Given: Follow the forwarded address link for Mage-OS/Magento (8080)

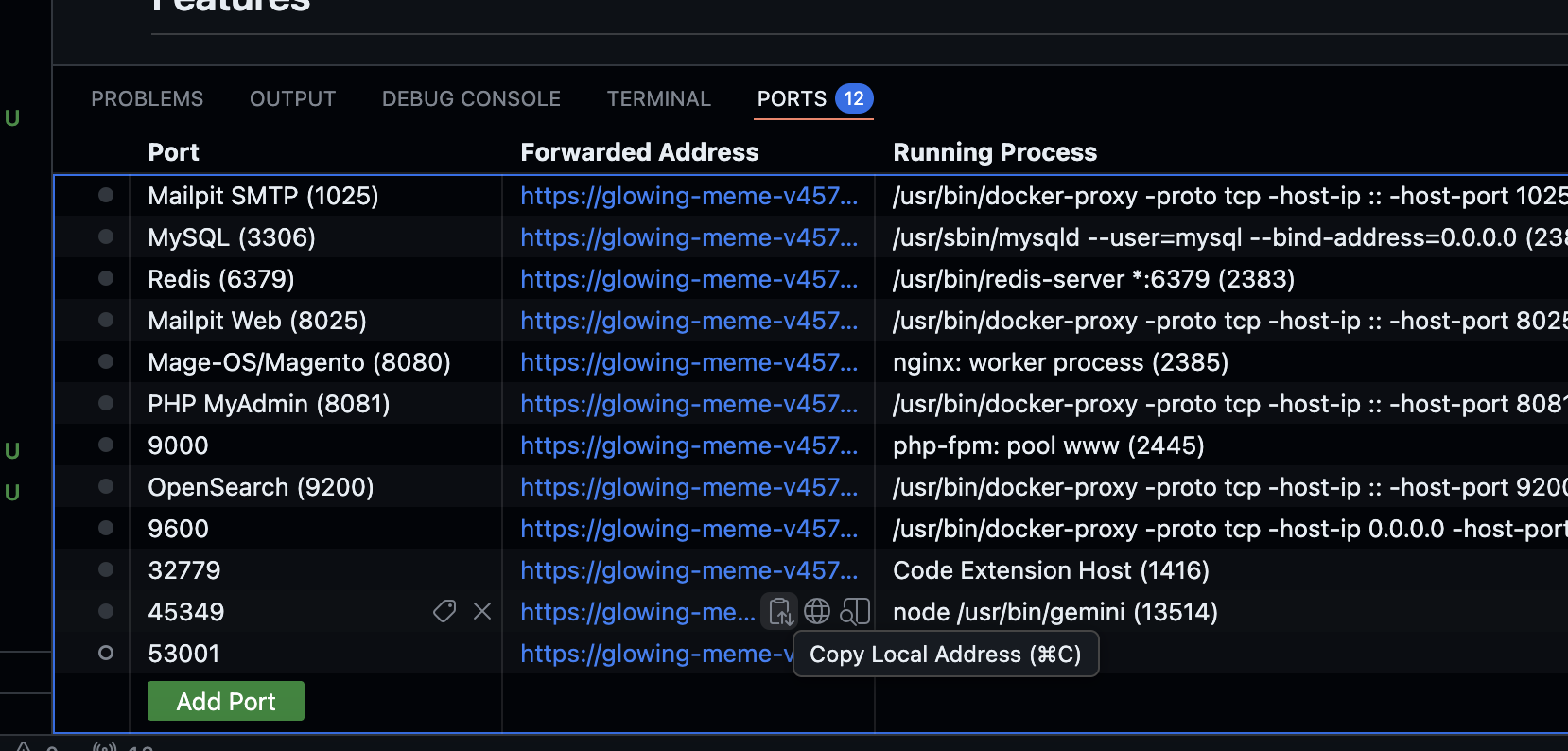Looking at the screenshot, I should pos(688,362).
